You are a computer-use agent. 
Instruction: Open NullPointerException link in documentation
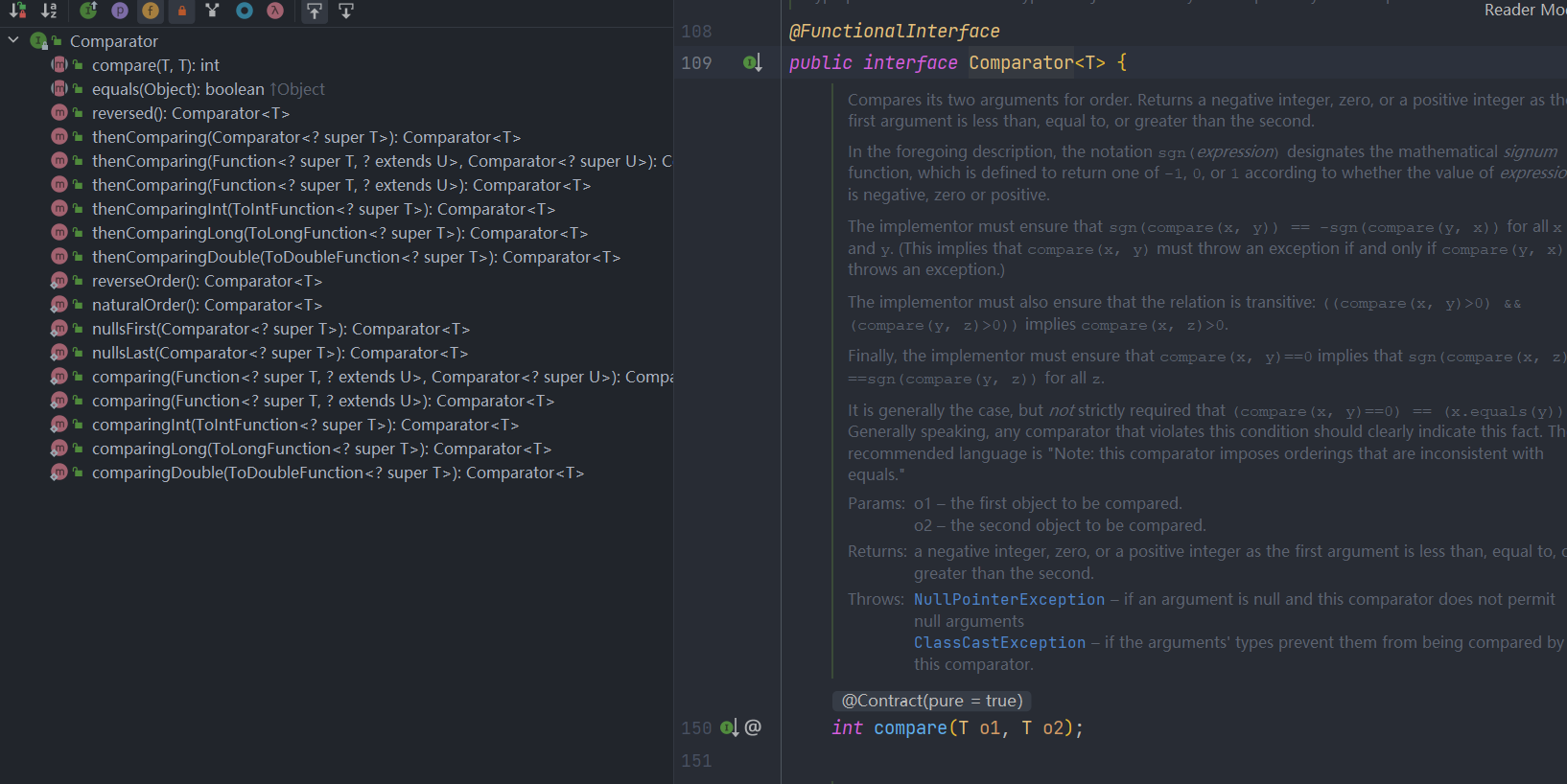[x=1009, y=599]
